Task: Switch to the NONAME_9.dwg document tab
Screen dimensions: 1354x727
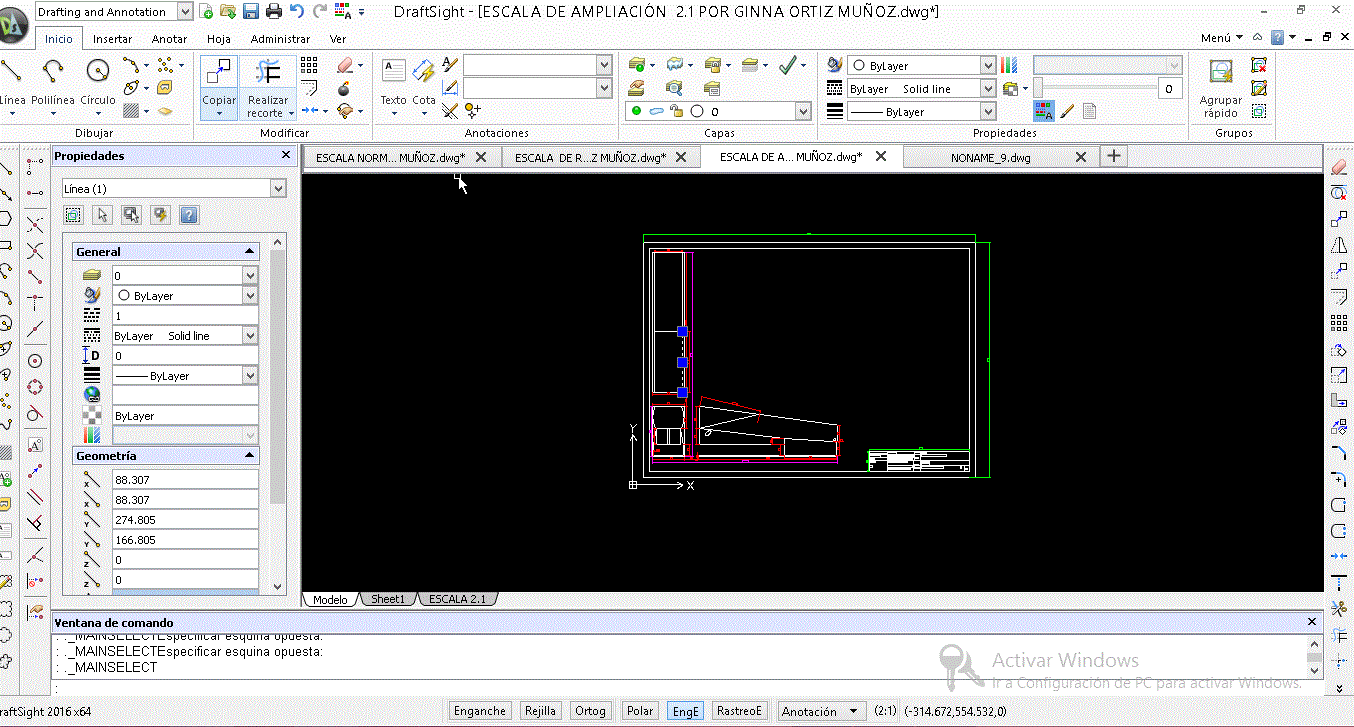Action: point(990,157)
